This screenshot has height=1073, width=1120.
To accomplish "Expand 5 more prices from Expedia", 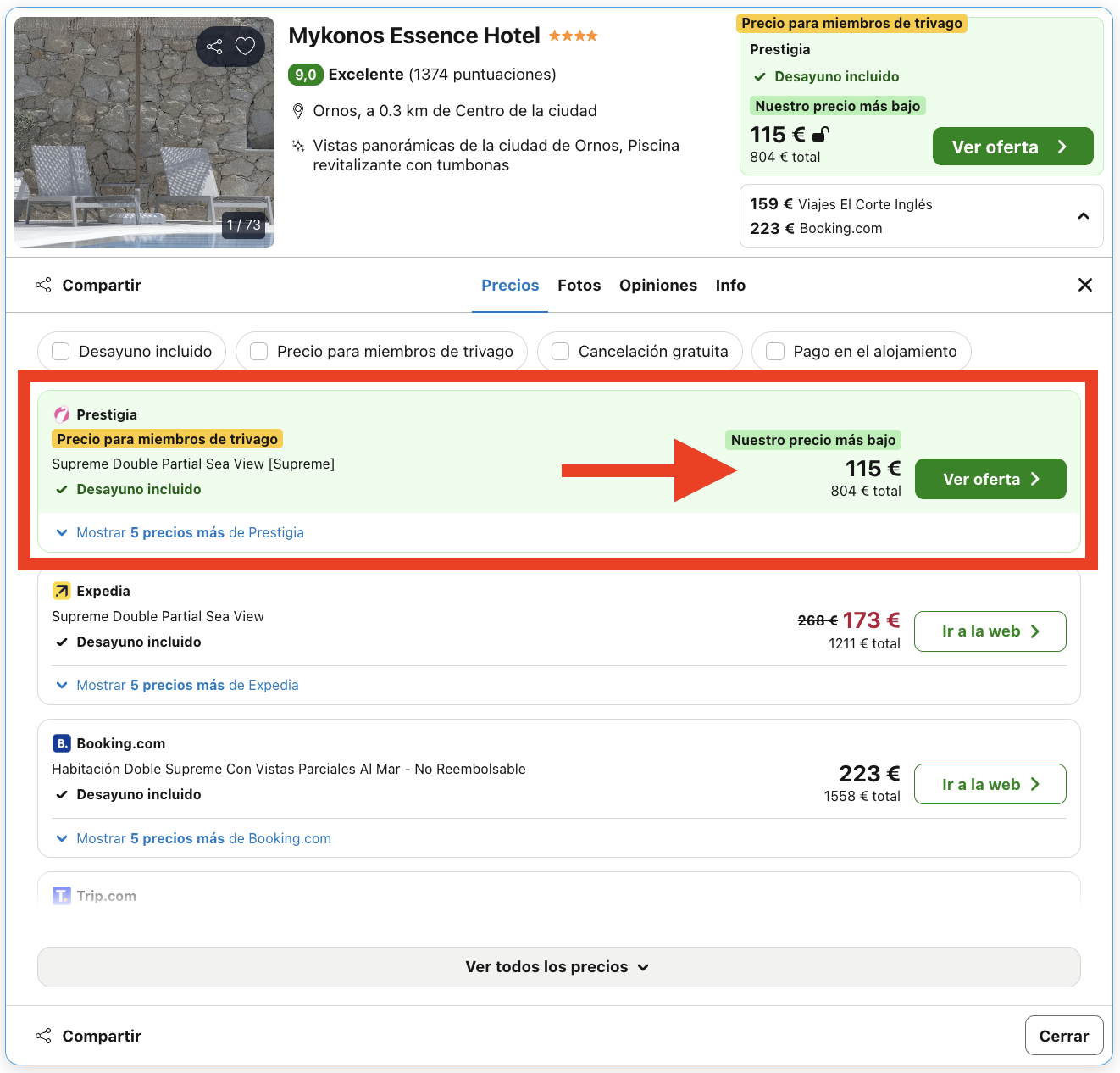I will 177,686.
